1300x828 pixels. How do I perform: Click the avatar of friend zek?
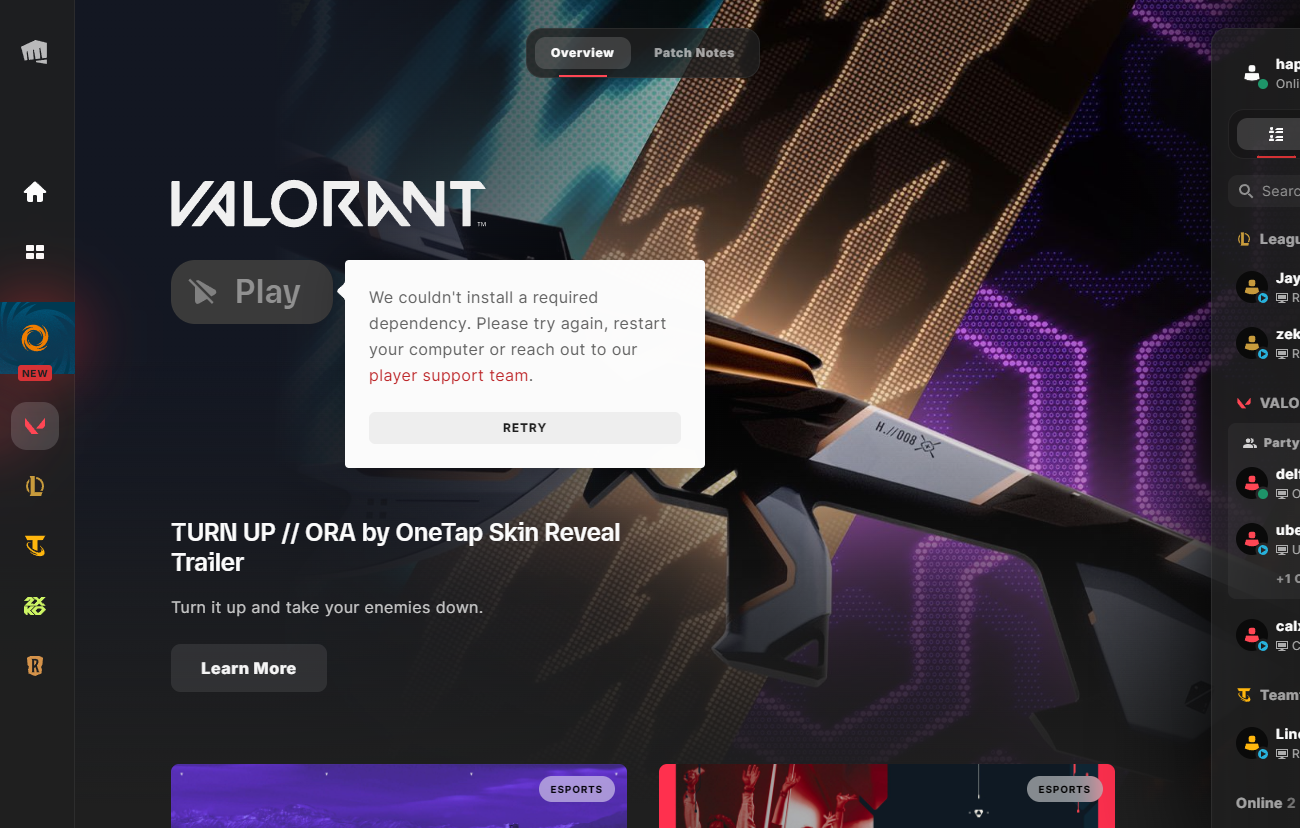[x=1252, y=344]
